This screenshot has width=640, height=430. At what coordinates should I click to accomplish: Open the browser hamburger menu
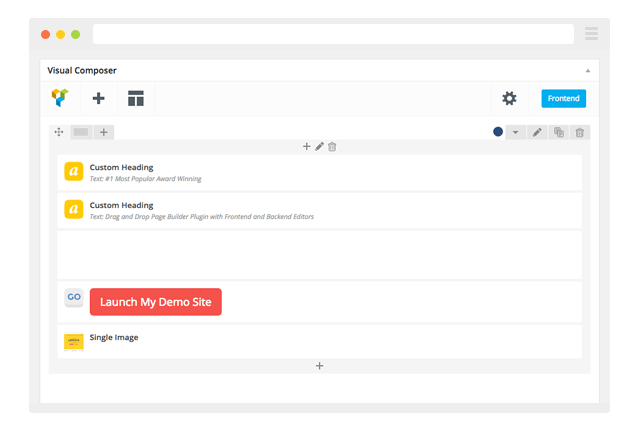pos(591,33)
